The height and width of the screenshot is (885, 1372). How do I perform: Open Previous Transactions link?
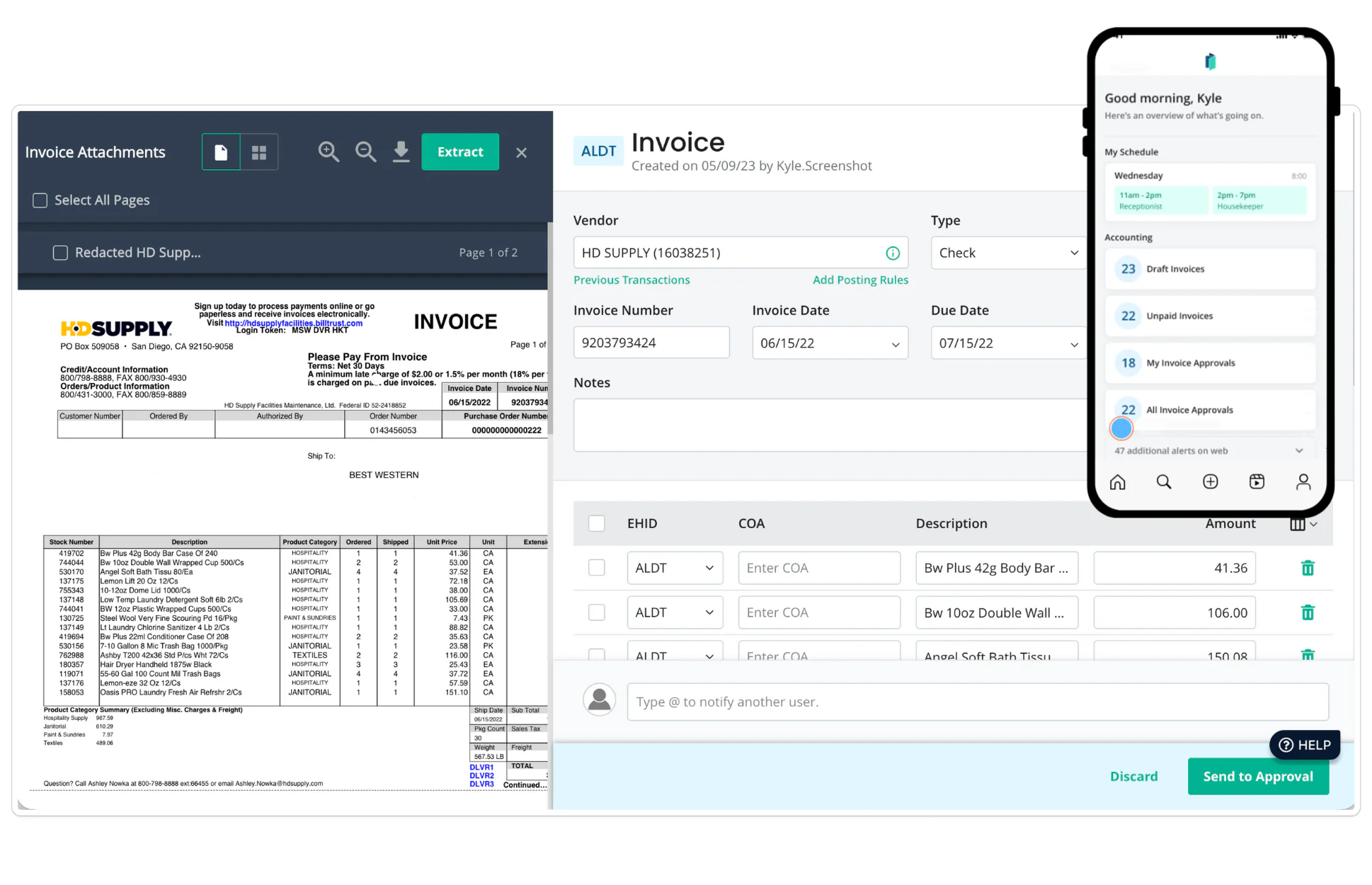[631, 280]
